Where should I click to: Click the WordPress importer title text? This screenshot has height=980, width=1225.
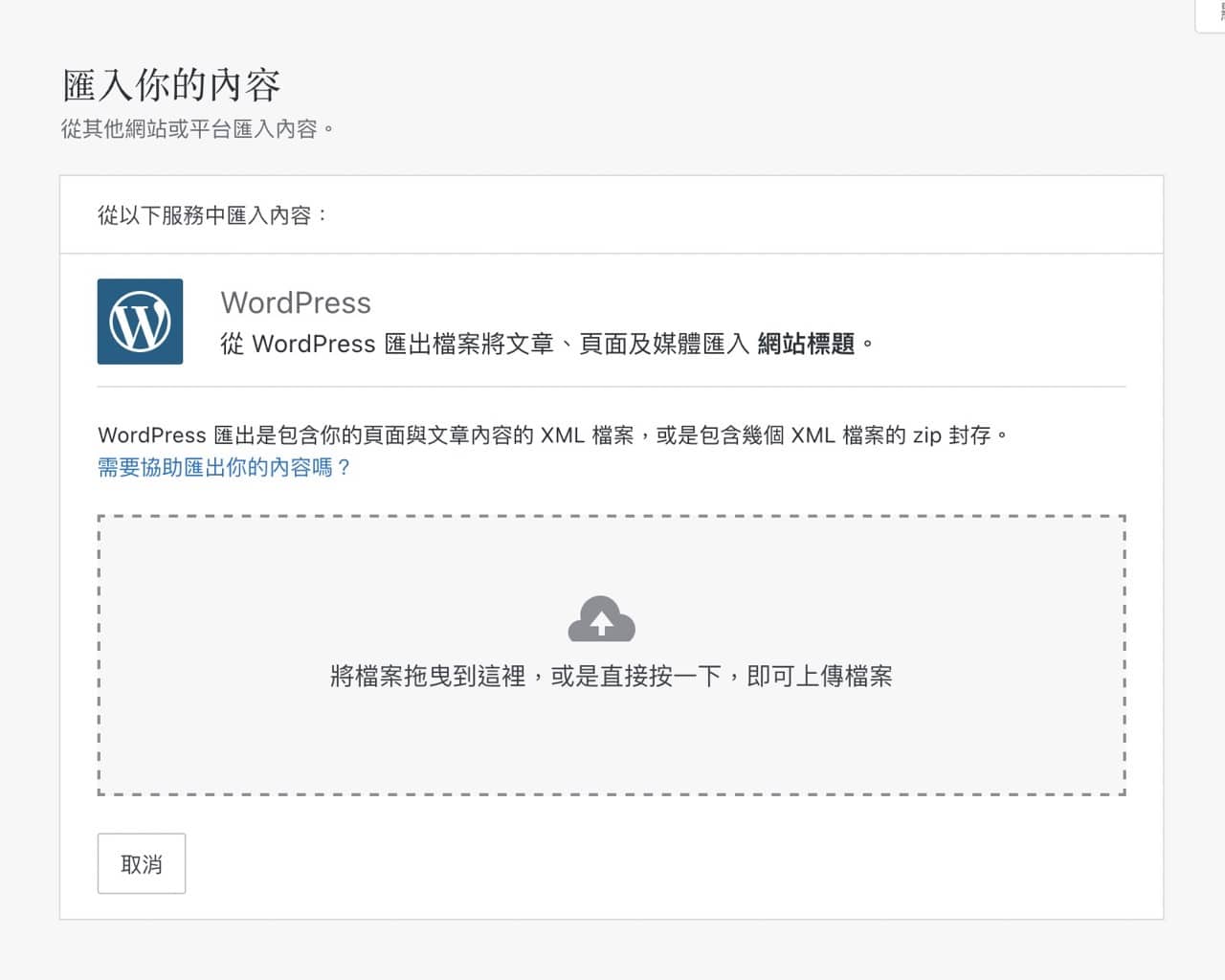coord(296,302)
